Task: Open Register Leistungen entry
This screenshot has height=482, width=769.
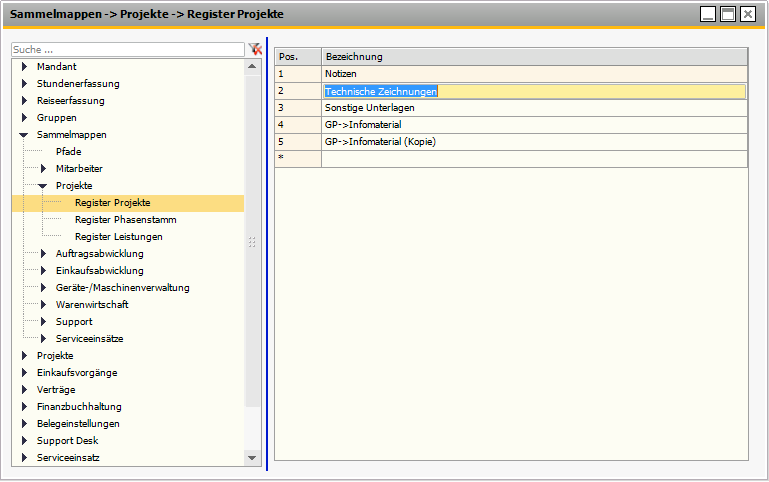Action: pos(118,237)
